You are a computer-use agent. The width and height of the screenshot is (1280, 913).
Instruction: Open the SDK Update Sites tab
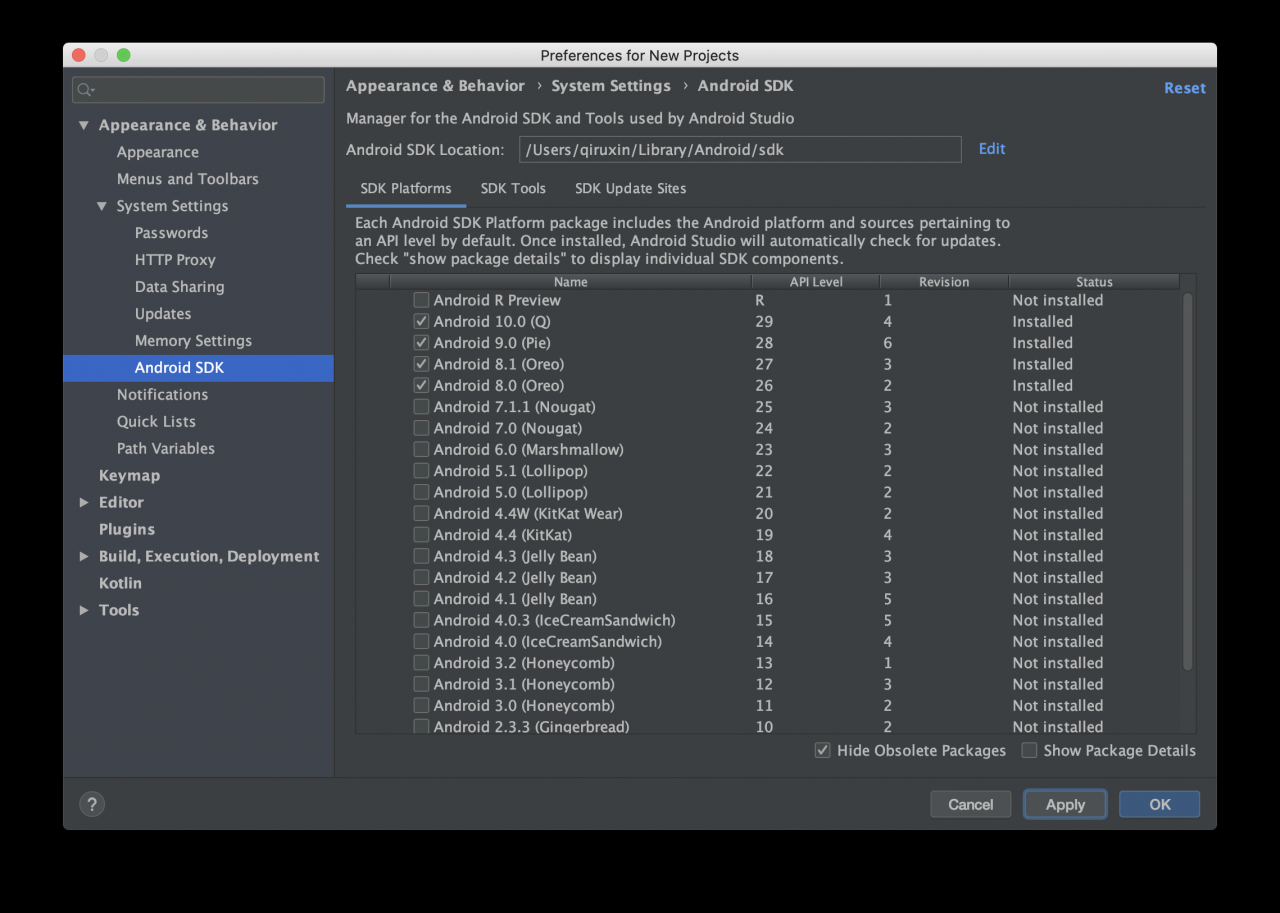630,188
